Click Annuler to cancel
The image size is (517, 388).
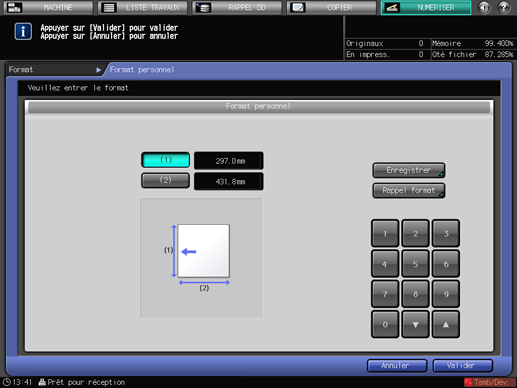click(397, 366)
